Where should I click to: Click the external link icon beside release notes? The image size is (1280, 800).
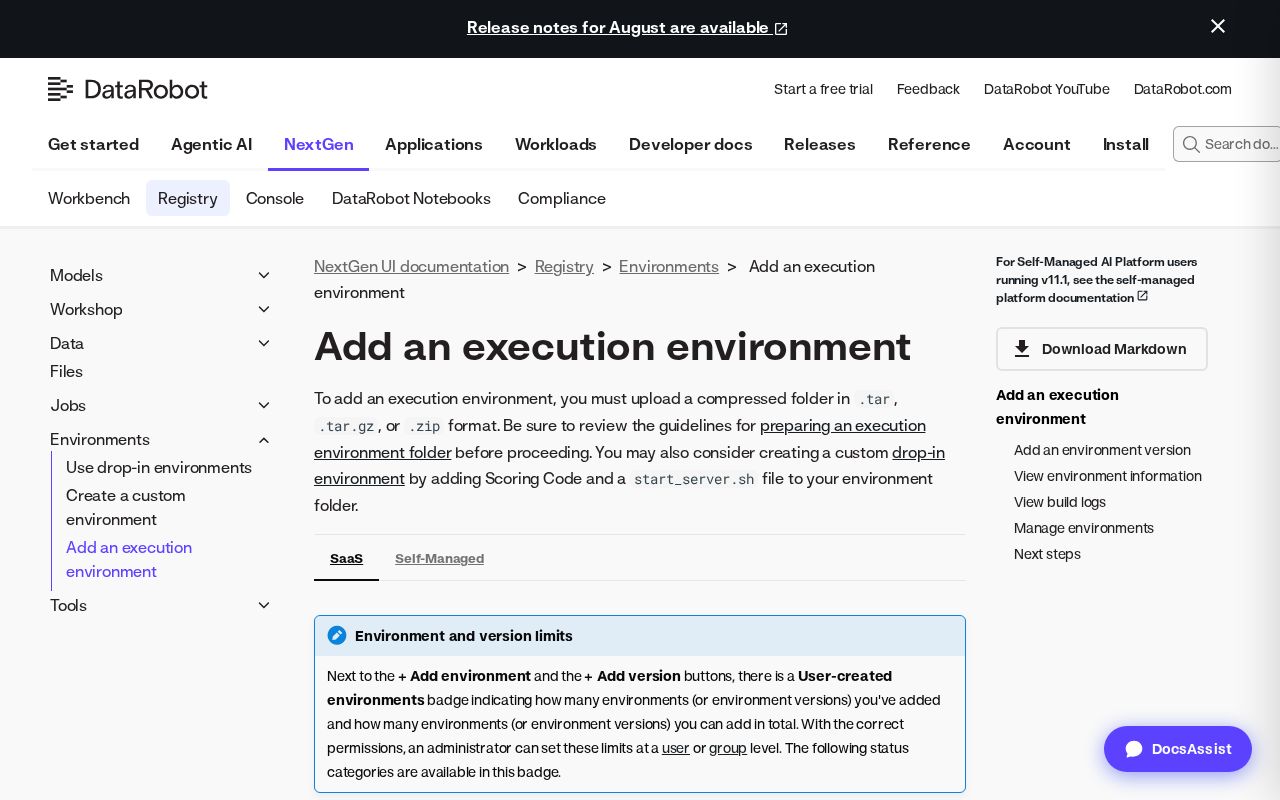(x=781, y=29)
